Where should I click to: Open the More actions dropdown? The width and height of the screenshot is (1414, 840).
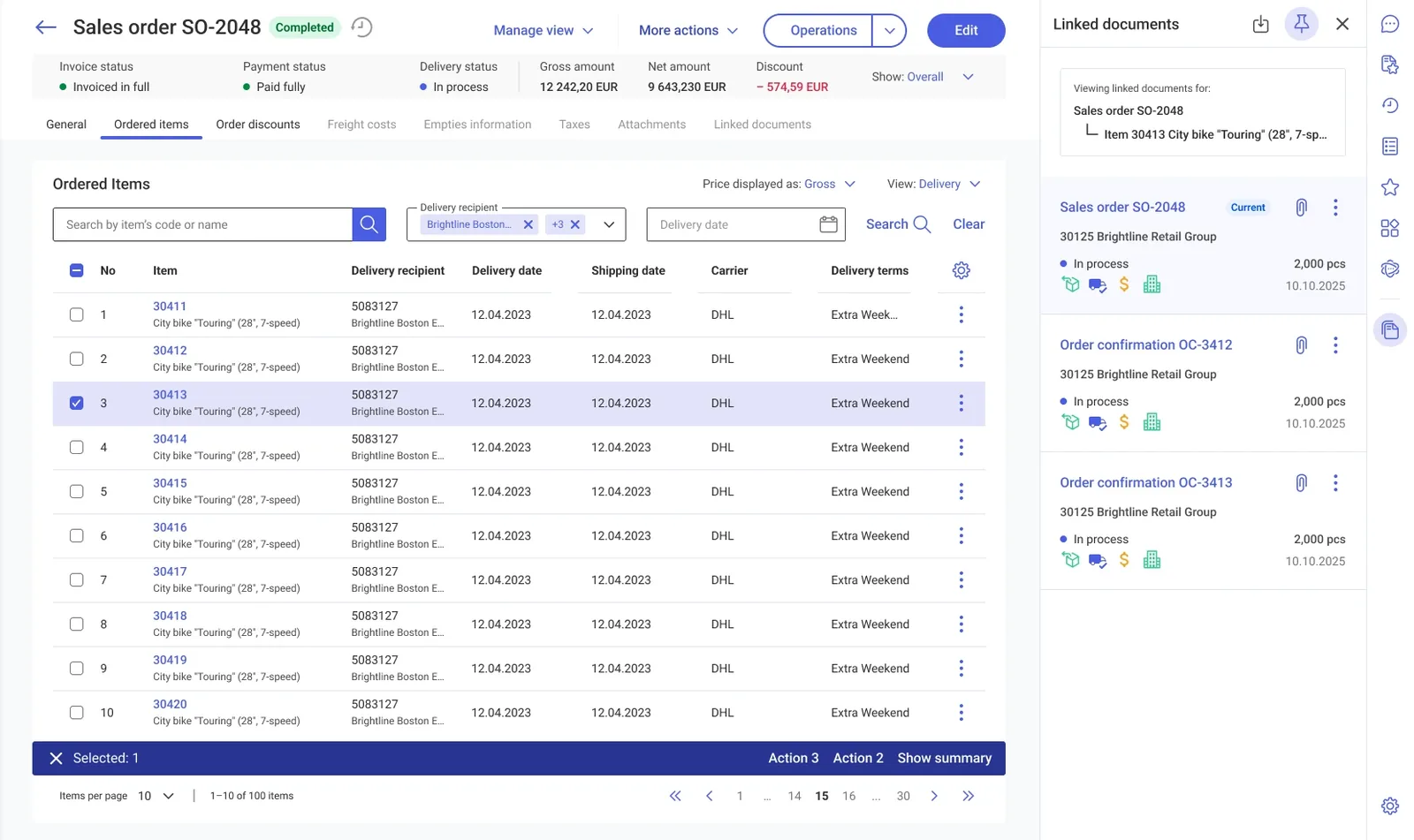point(688,30)
